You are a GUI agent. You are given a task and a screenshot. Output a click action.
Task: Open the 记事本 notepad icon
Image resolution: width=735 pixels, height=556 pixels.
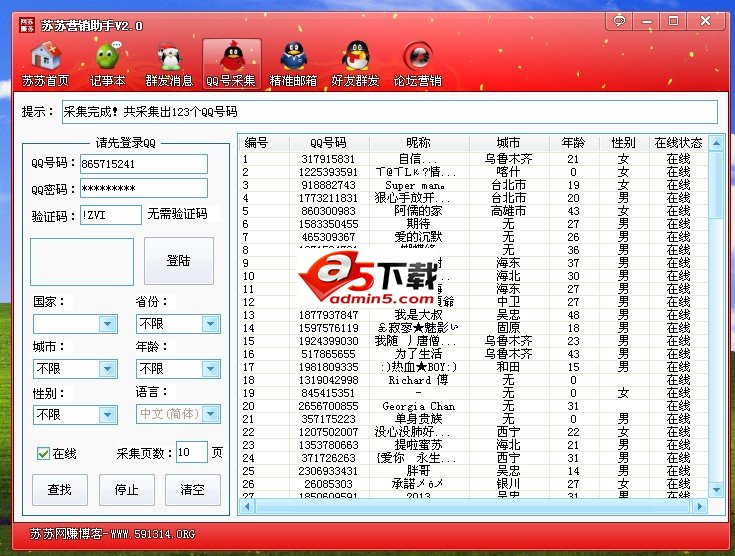coord(107,64)
